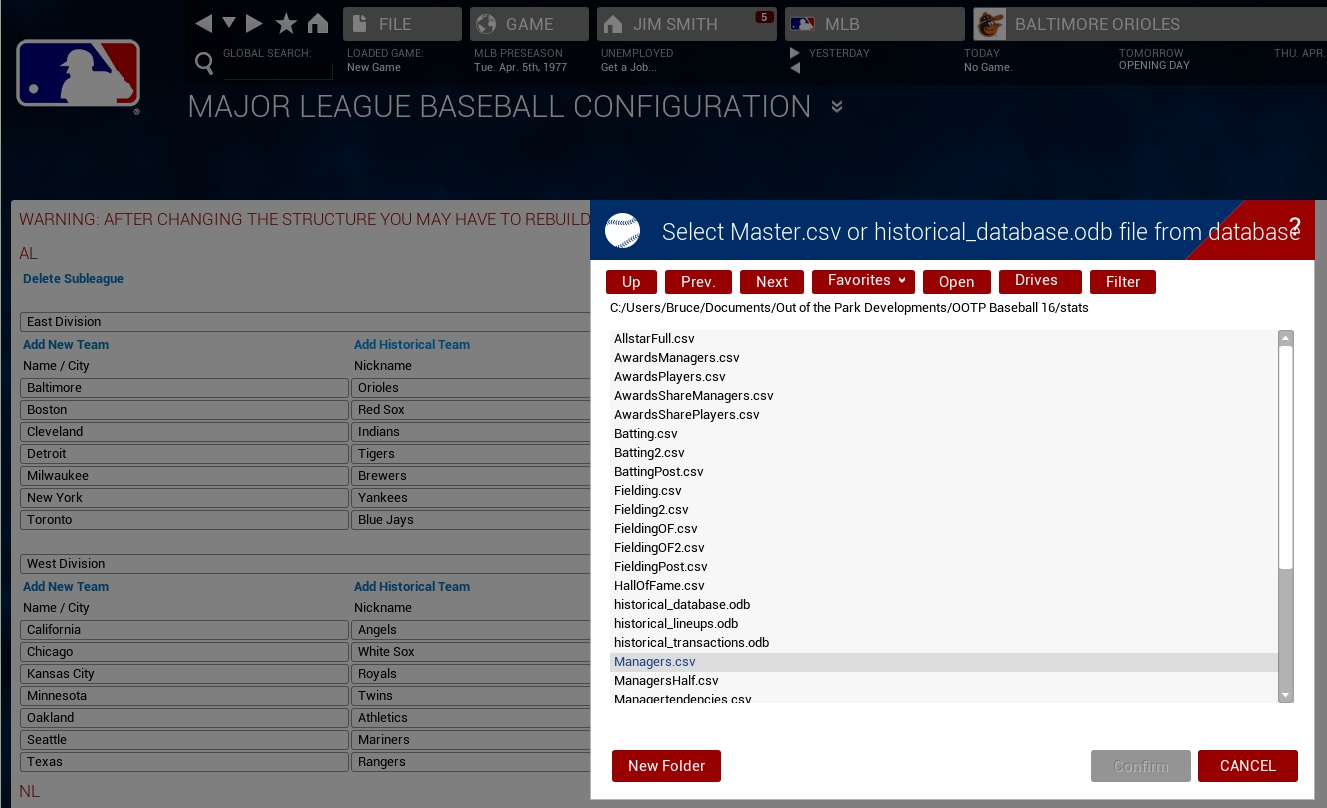
Task: Click the global search magnifier icon
Action: (204, 64)
